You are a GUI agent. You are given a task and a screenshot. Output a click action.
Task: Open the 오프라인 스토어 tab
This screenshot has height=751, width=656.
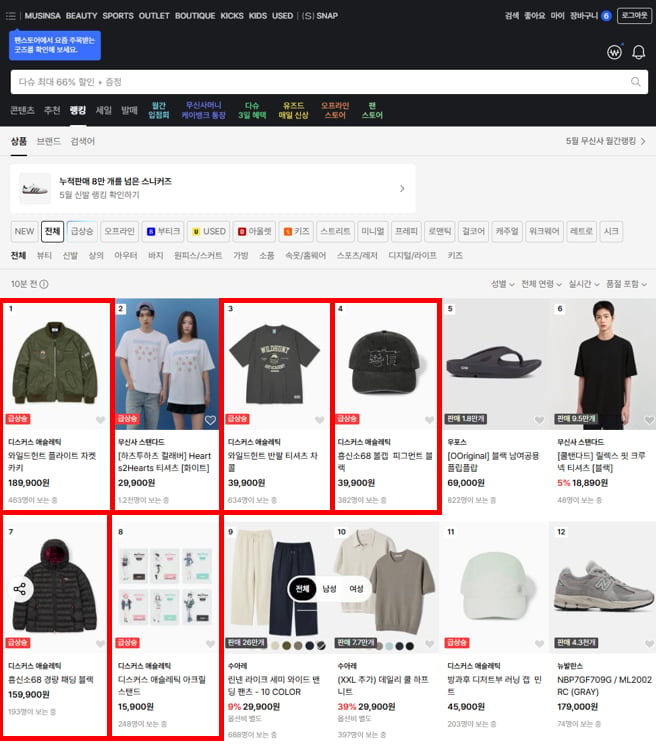click(x=335, y=110)
